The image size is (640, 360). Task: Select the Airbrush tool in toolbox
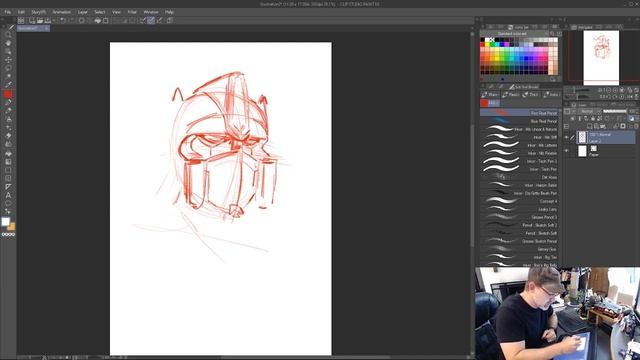click(x=8, y=119)
